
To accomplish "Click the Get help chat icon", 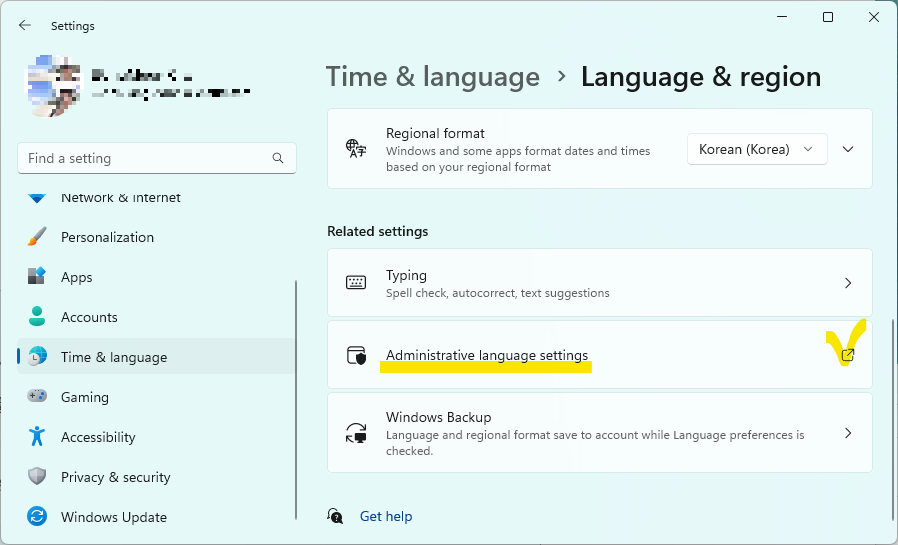I will tap(335, 516).
